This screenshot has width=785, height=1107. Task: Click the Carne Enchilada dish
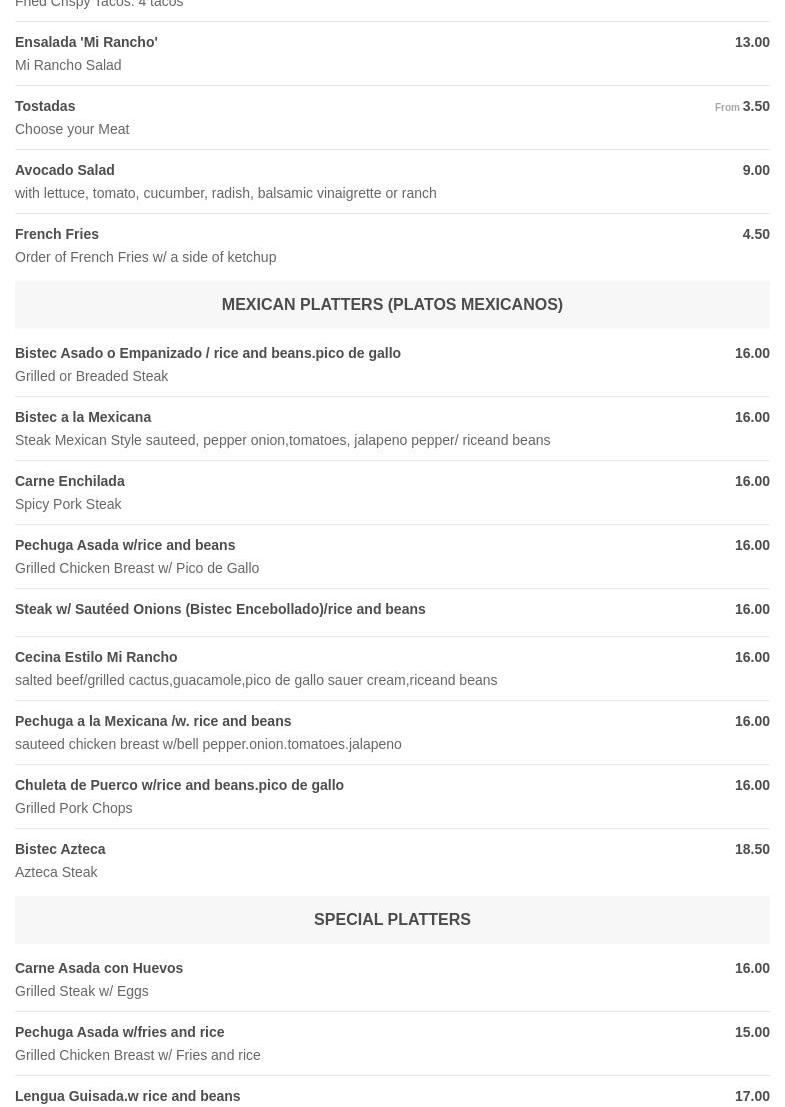[x=70, y=481]
